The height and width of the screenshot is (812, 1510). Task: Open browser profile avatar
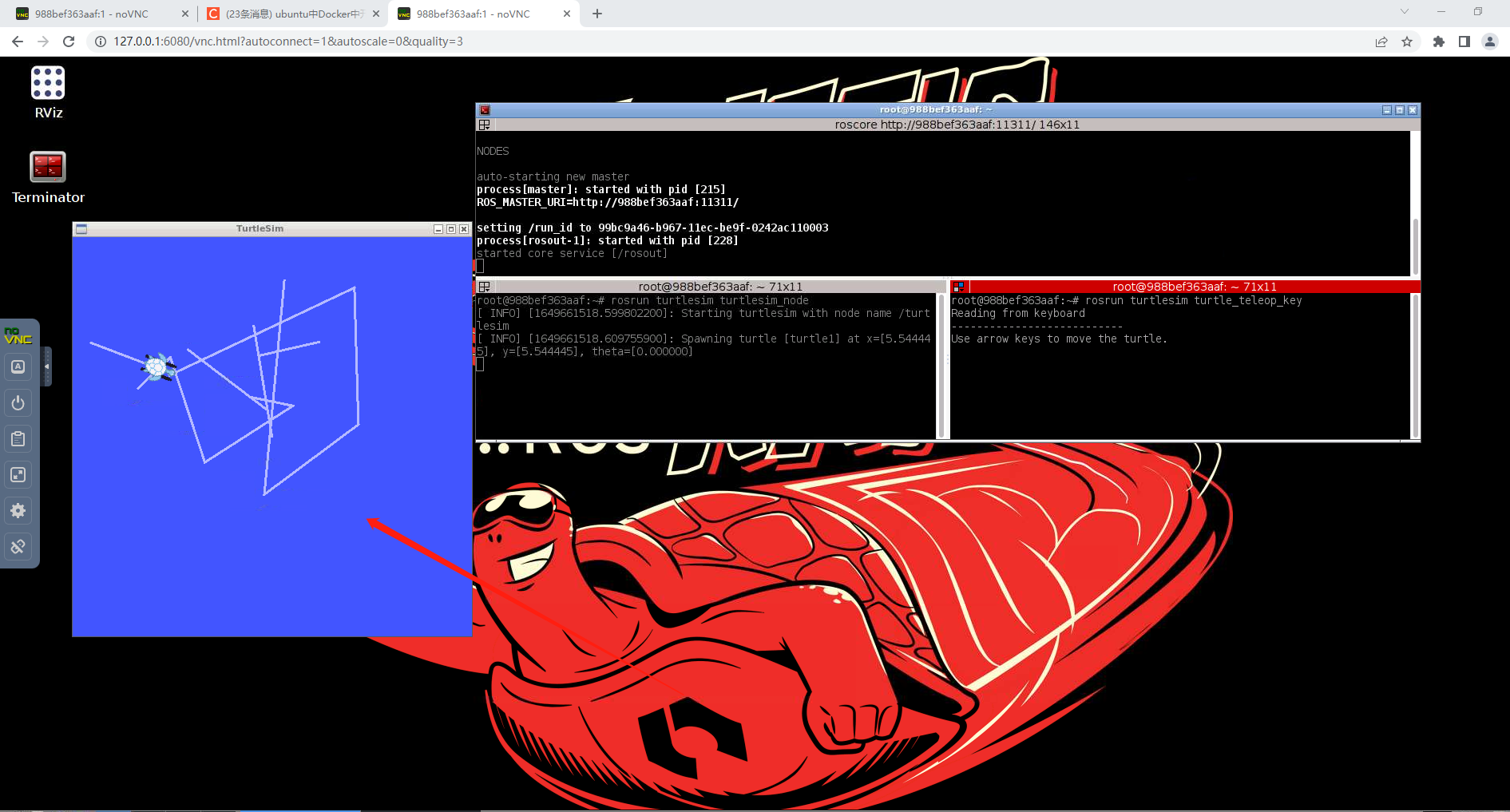[1490, 42]
